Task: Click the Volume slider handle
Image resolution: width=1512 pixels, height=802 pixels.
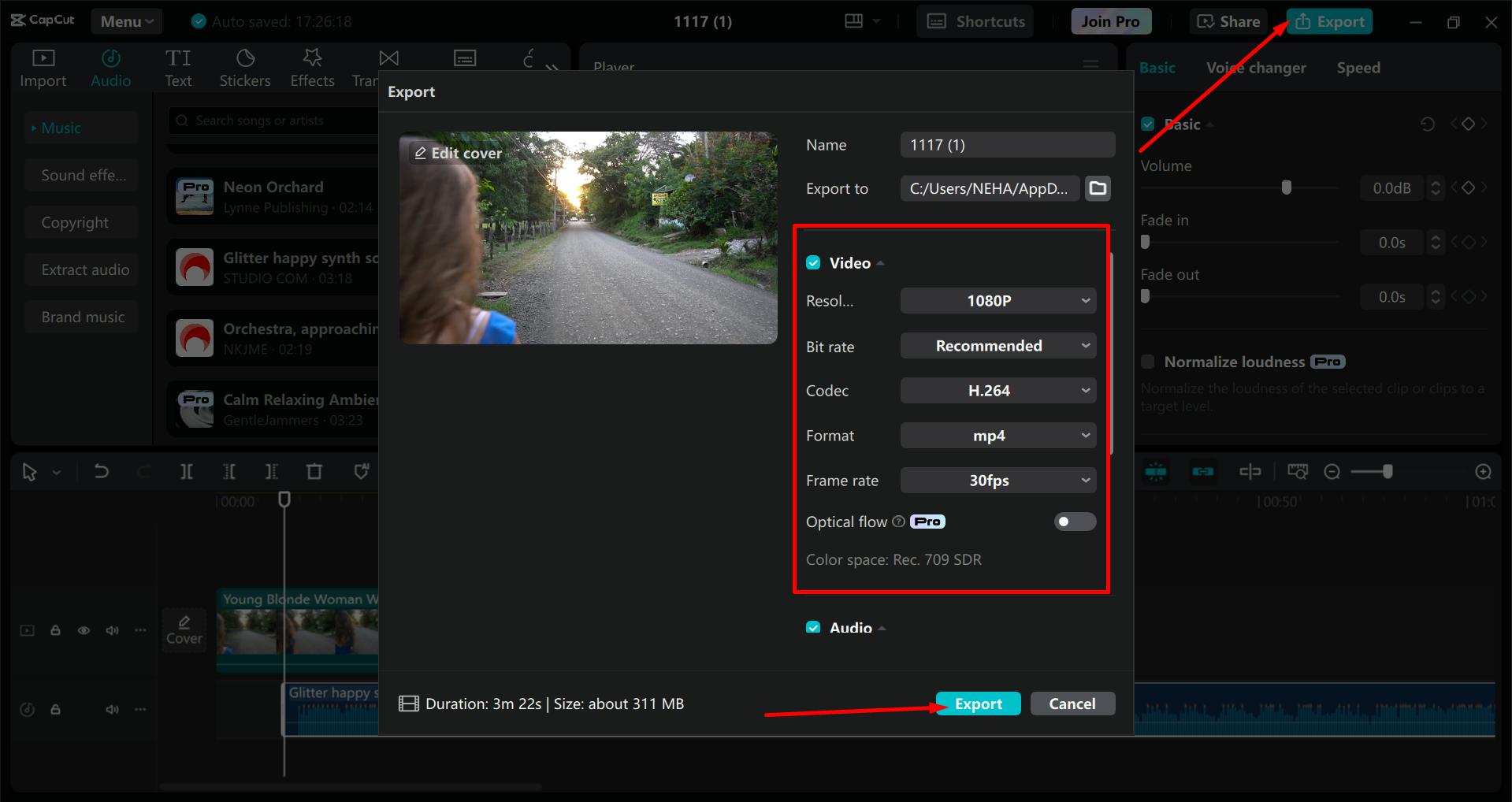Action: tap(1286, 188)
